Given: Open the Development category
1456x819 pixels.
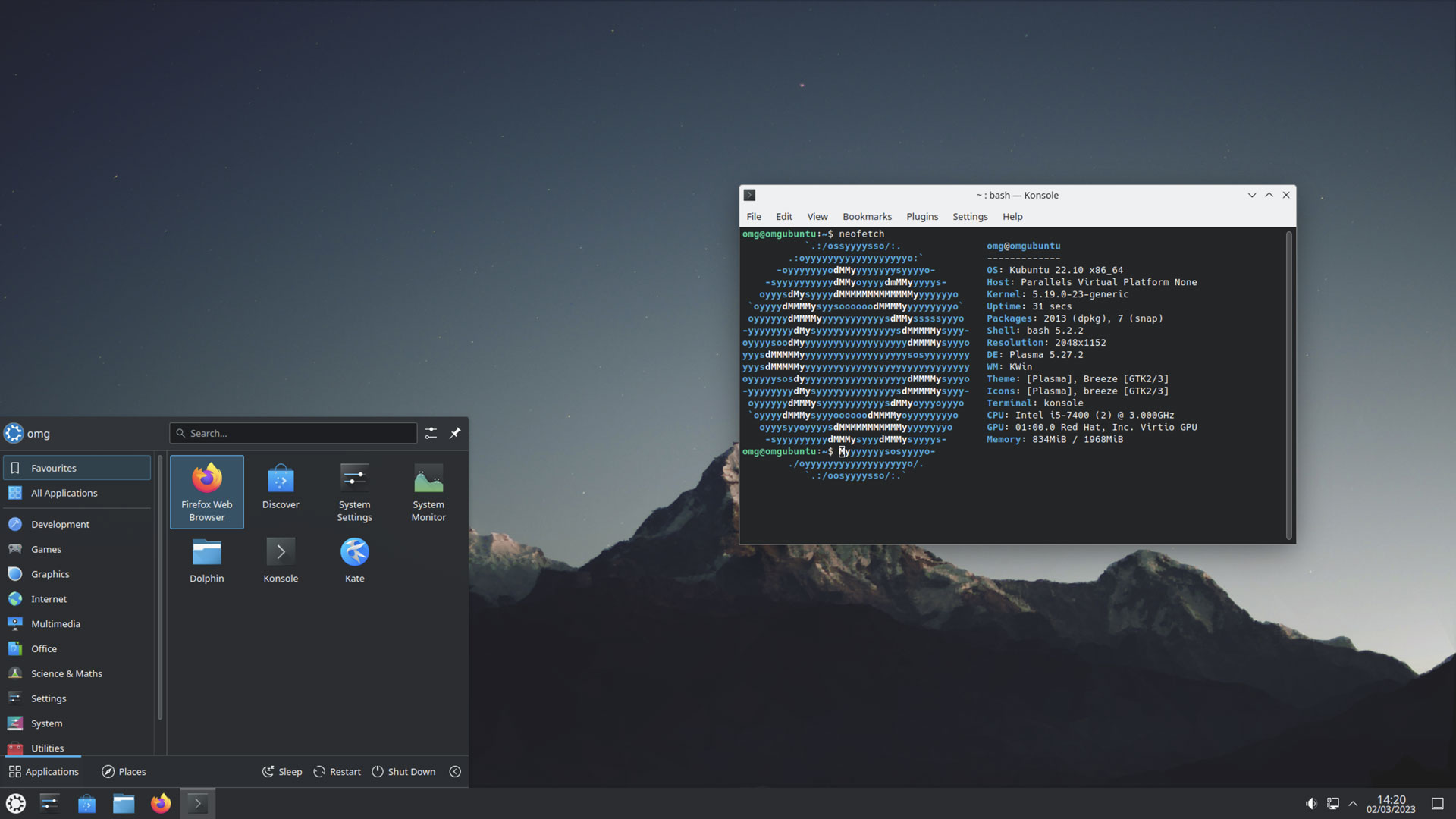Looking at the screenshot, I should [x=77, y=524].
